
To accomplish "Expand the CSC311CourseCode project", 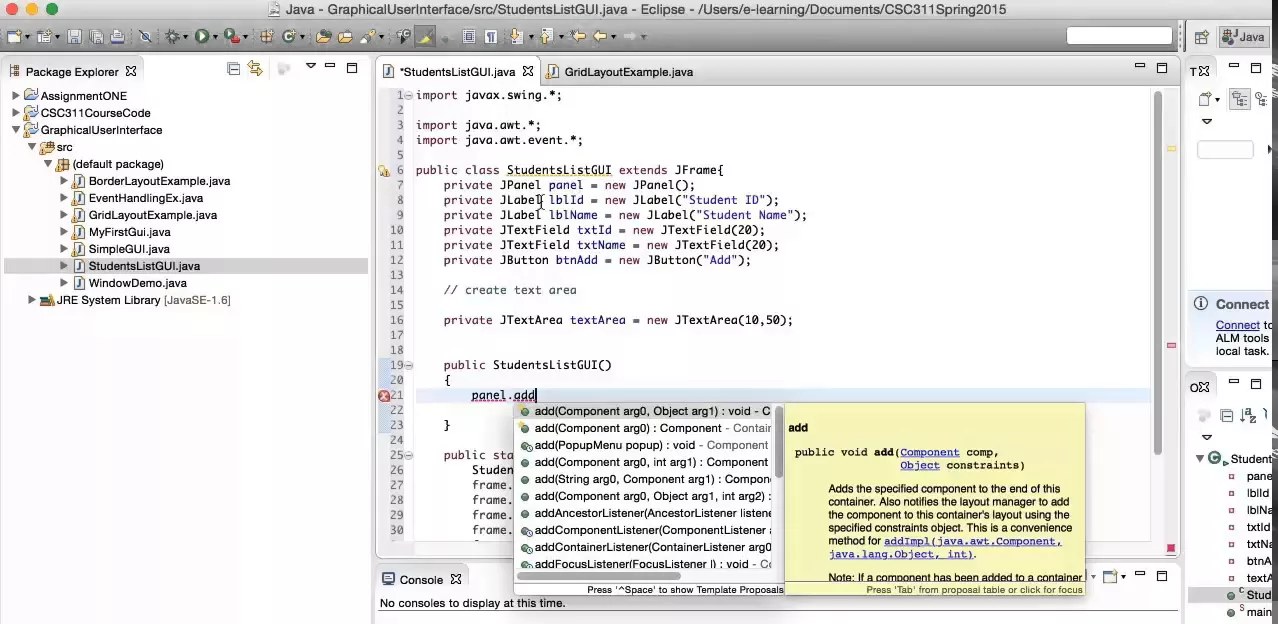I will [16, 113].
